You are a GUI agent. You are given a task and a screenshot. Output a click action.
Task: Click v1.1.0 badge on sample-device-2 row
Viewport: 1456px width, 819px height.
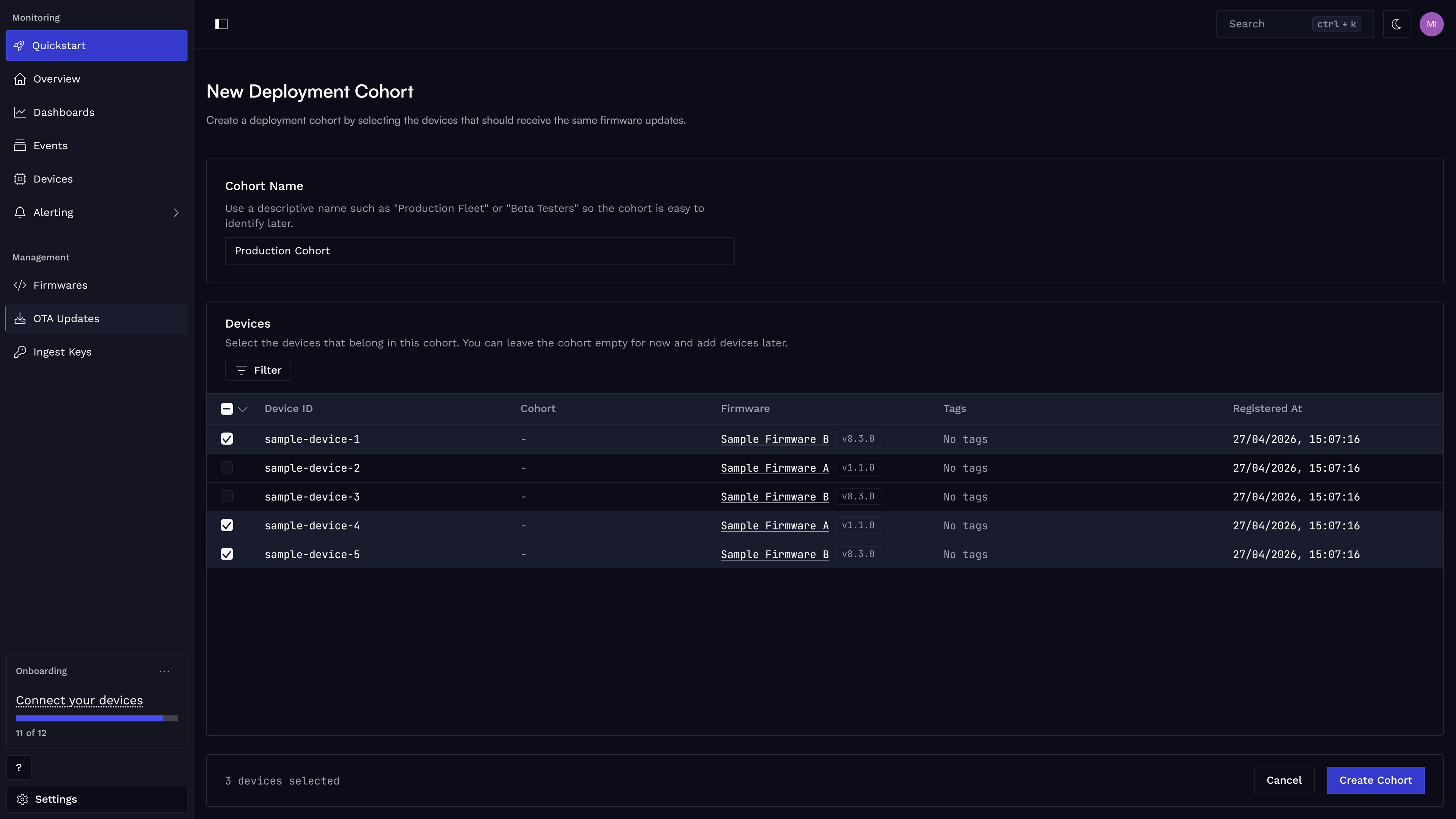point(858,468)
